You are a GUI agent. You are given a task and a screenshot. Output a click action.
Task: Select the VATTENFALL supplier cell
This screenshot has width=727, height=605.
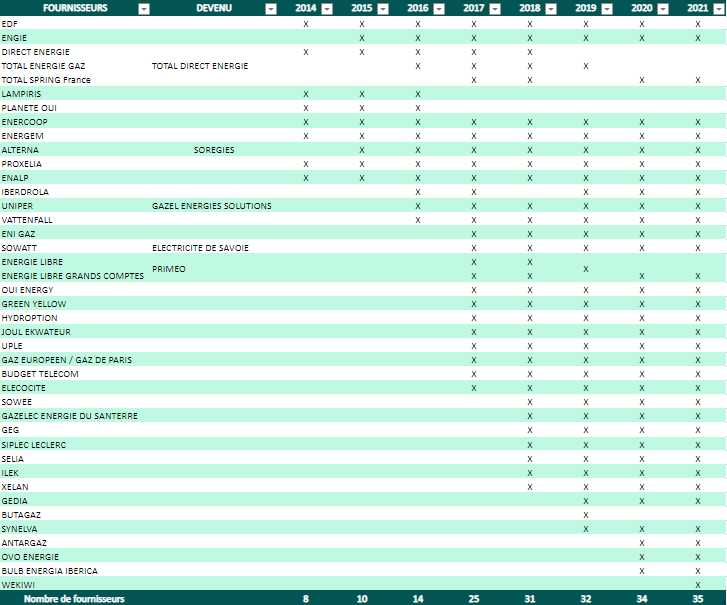coord(75,220)
